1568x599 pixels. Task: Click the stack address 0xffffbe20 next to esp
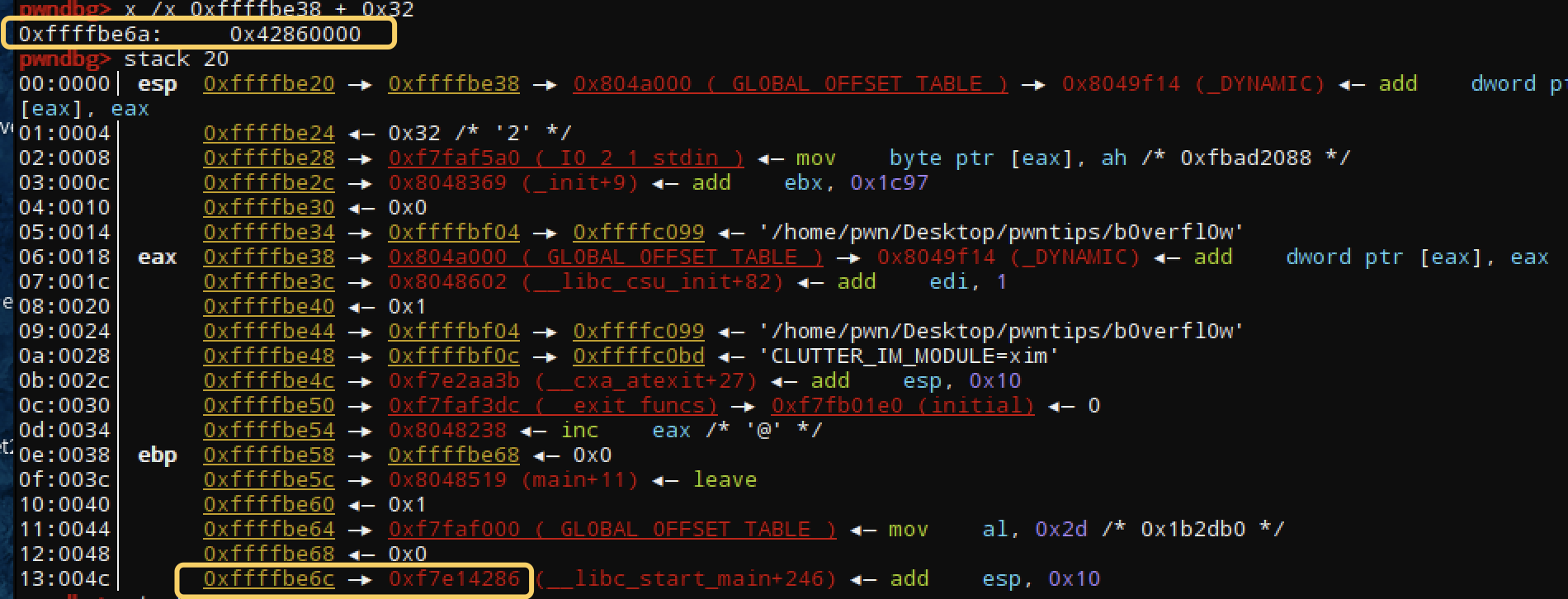click(269, 84)
